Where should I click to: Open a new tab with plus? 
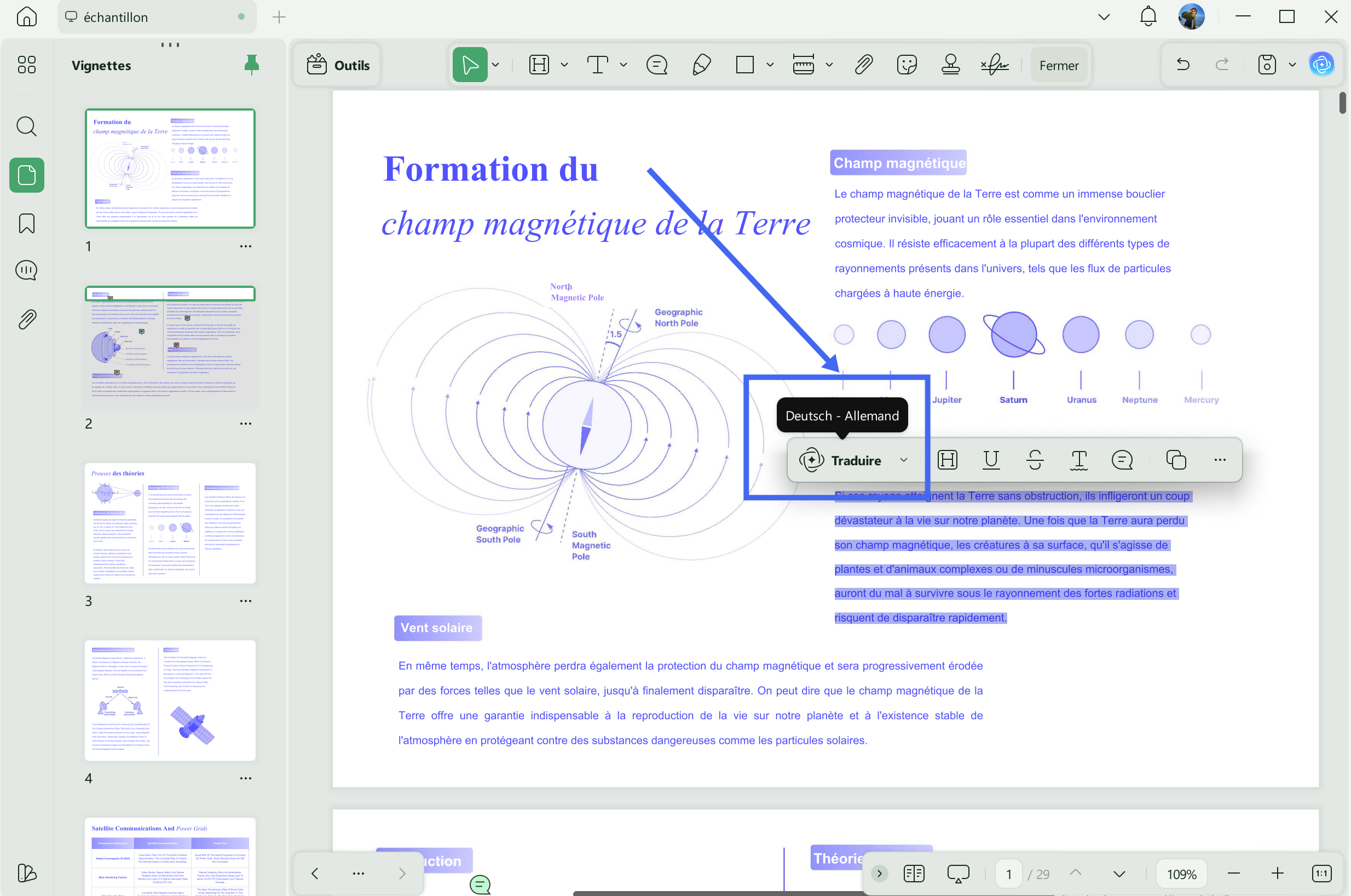[x=279, y=17]
